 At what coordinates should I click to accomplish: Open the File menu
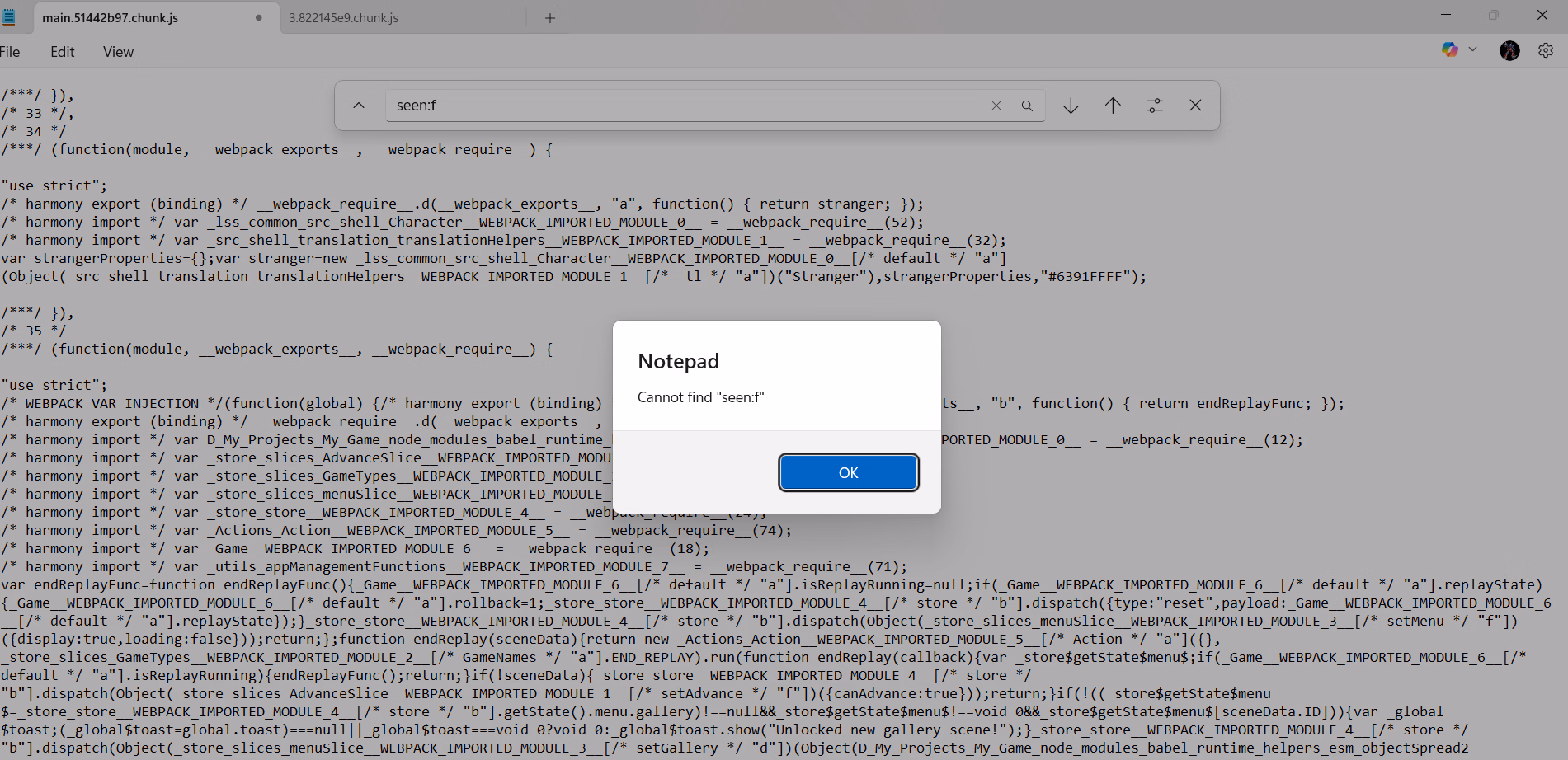click(x=10, y=52)
